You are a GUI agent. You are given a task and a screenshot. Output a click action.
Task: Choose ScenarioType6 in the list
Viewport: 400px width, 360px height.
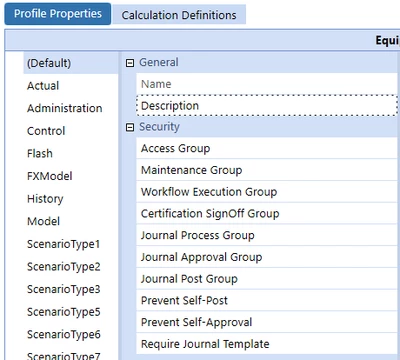pos(71,334)
